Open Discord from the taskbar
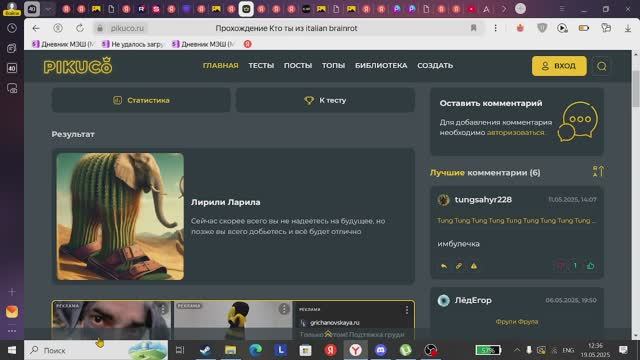 click(380, 350)
